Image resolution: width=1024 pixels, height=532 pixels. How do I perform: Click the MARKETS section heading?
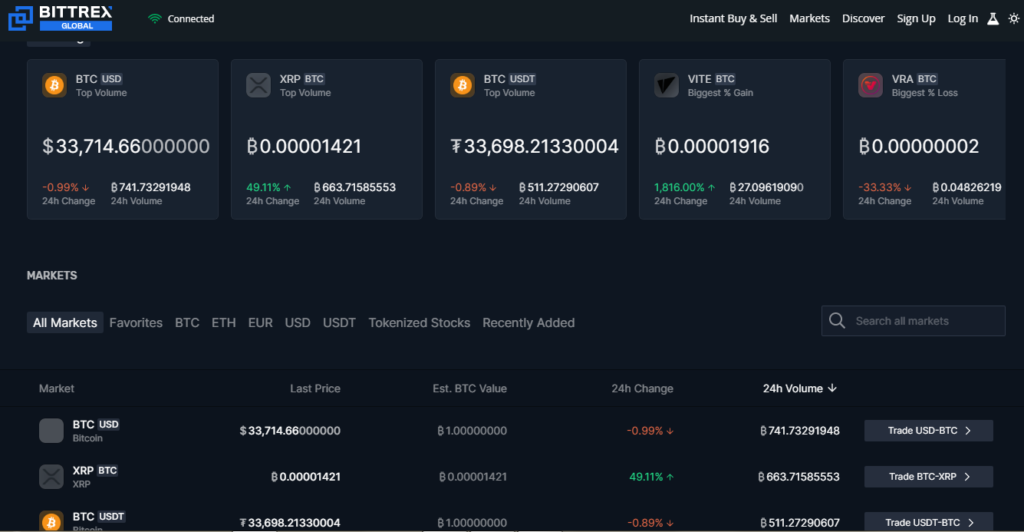tap(52, 275)
